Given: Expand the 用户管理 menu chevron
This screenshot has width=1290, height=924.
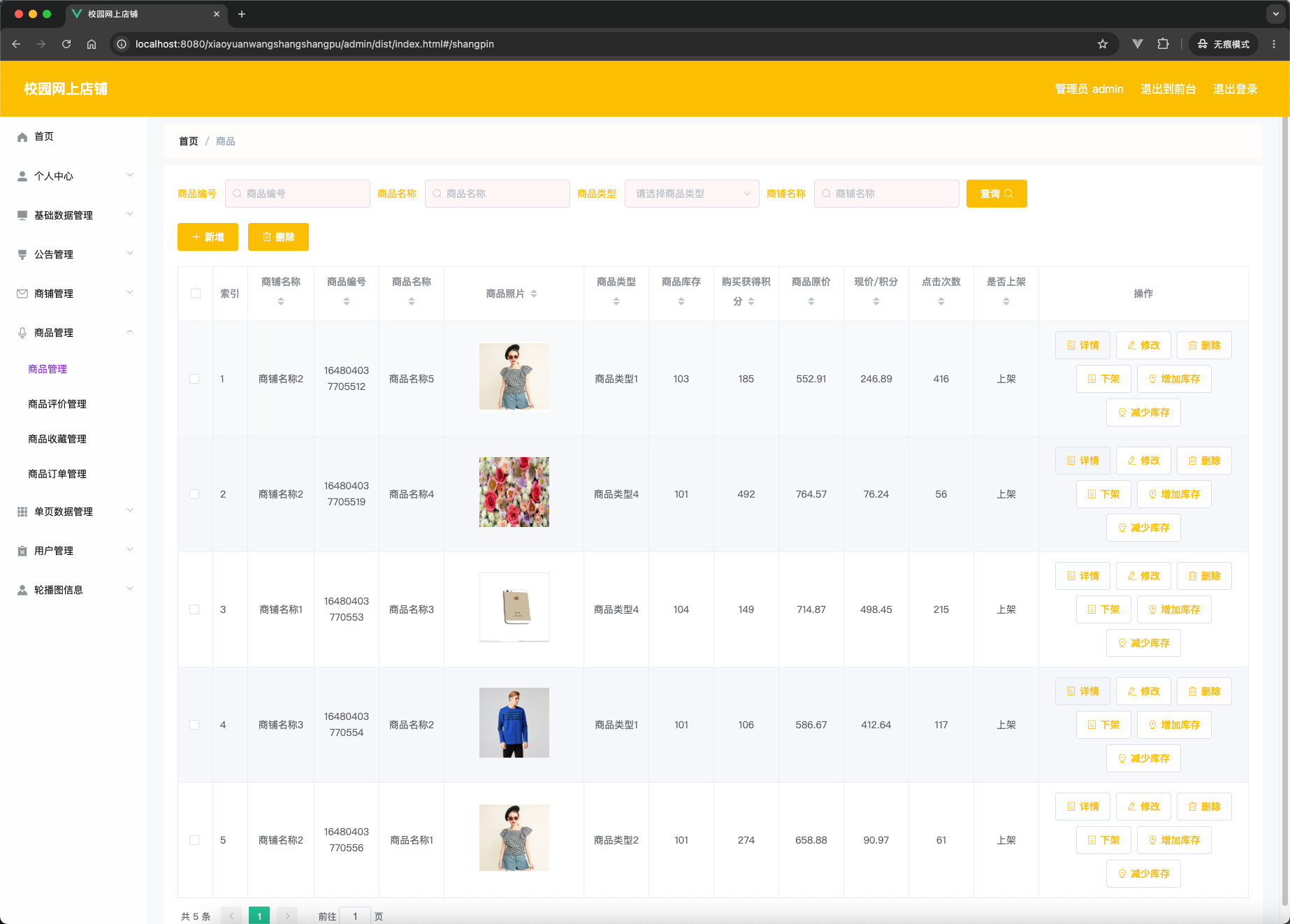Looking at the screenshot, I should point(130,549).
